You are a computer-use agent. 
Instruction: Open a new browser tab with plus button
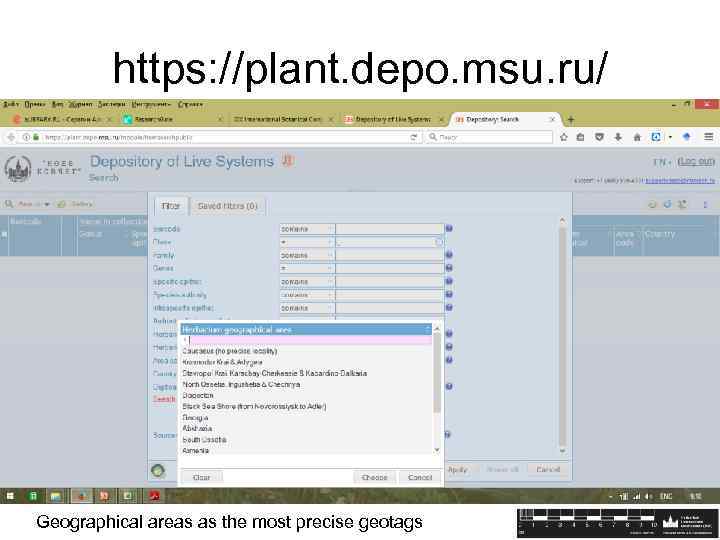pyautogui.click(x=571, y=120)
